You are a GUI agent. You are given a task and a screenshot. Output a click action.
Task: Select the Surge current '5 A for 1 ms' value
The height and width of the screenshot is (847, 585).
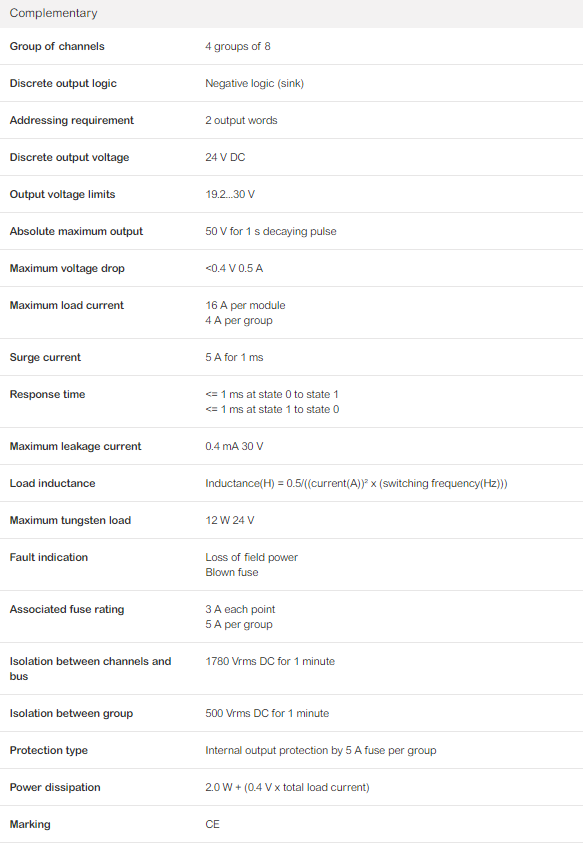[234, 357]
